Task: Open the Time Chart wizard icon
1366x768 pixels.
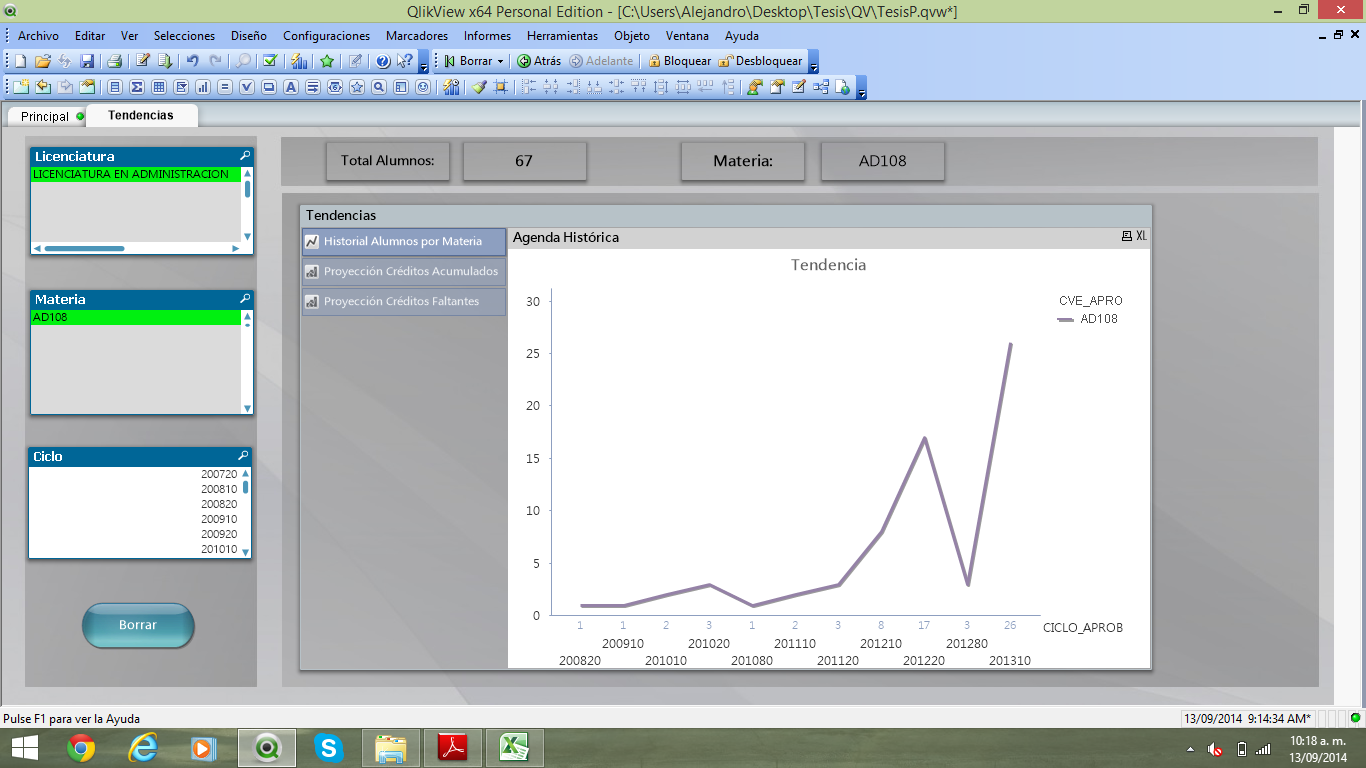Action: click(451, 87)
